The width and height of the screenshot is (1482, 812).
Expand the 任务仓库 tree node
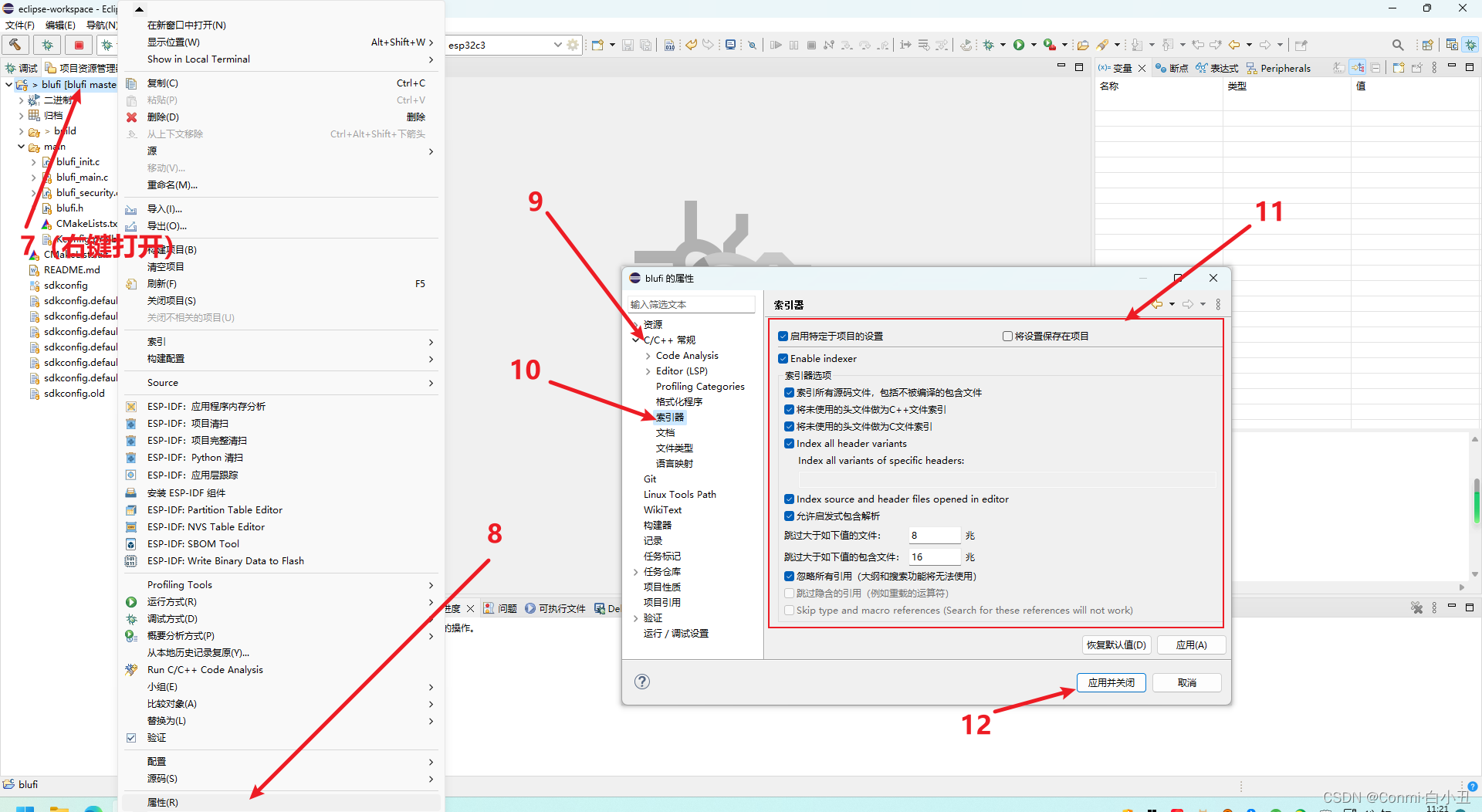tap(636, 572)
